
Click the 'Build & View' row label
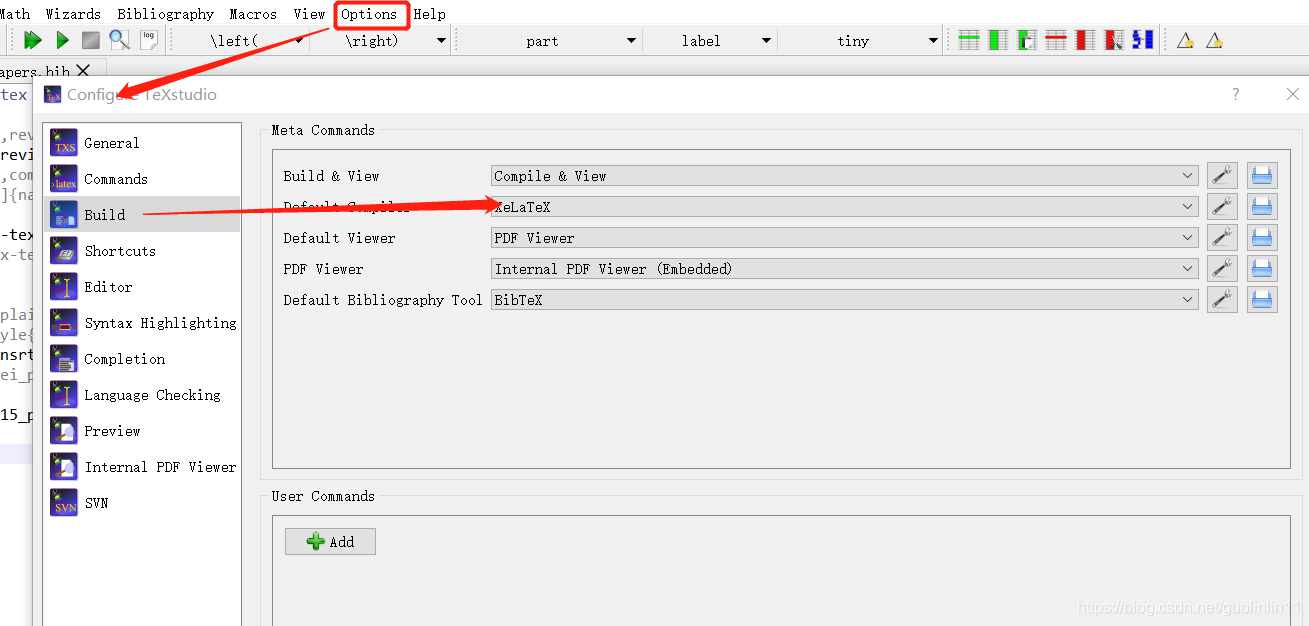[x=331, y=176]
